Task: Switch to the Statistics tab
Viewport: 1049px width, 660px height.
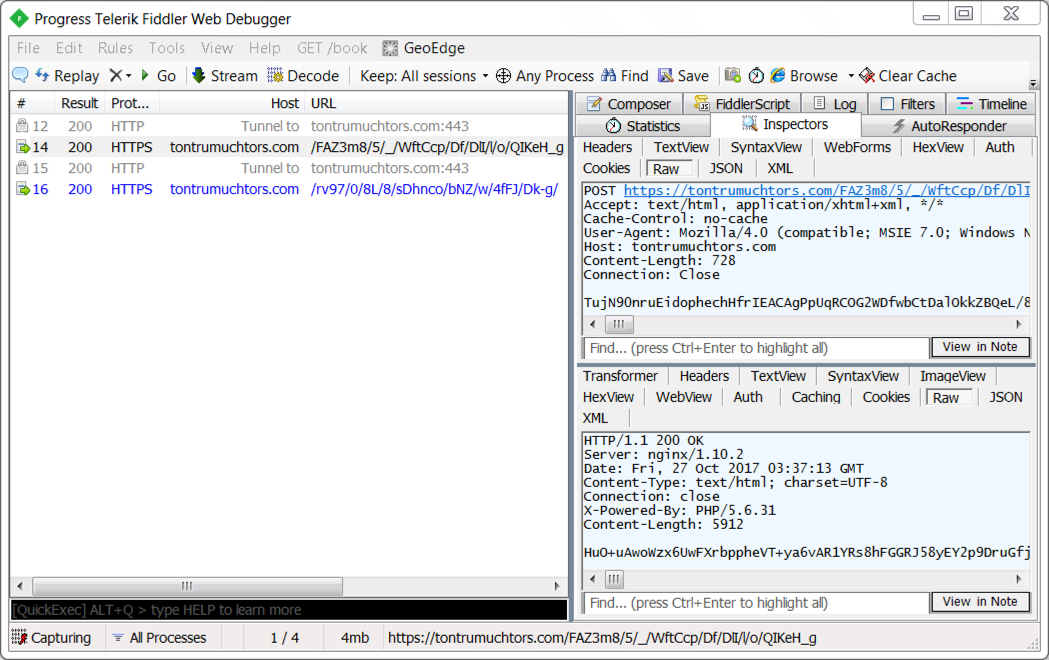Action: (x=642, y=126)
